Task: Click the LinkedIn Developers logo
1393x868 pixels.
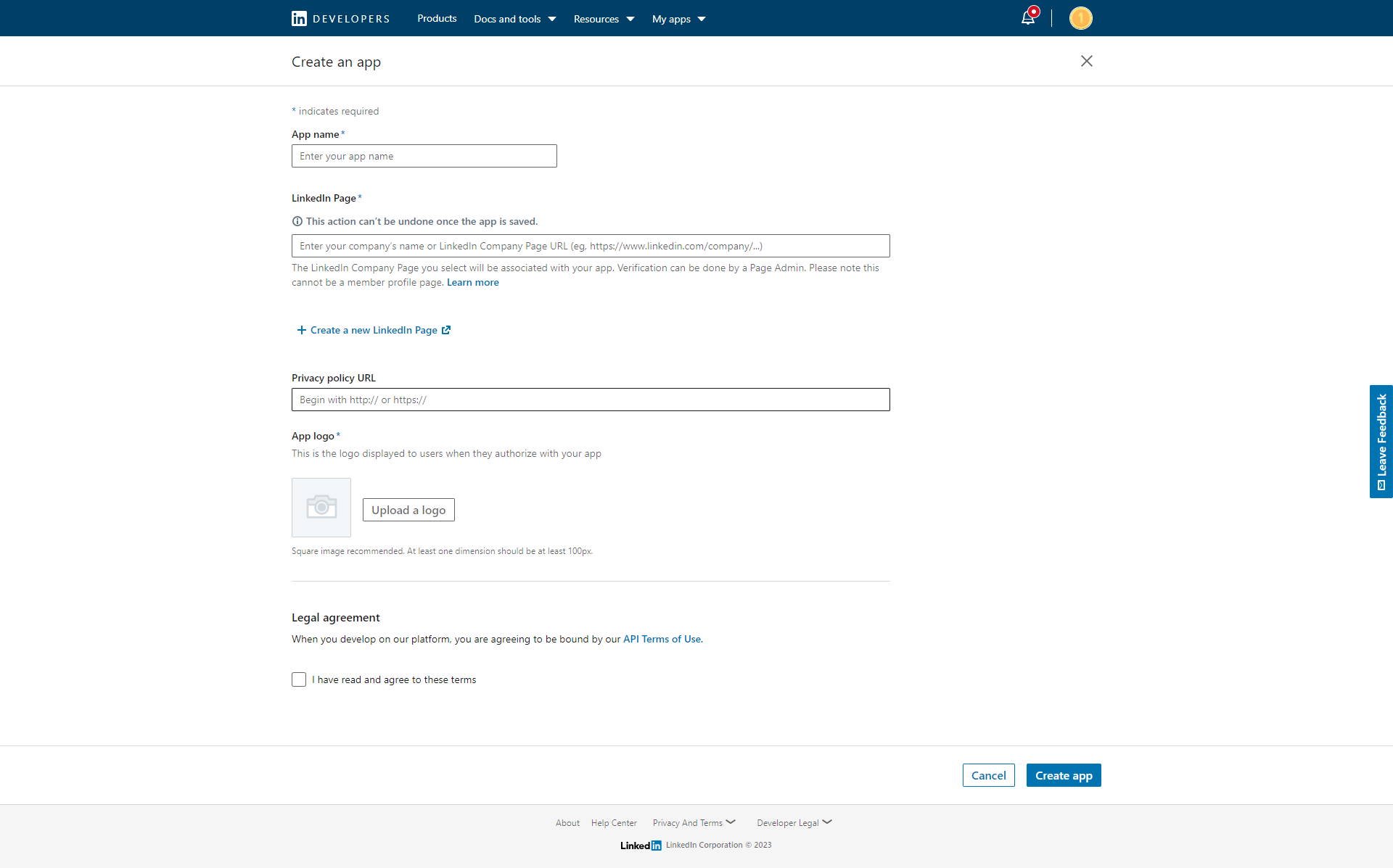Action: (339, 18)
